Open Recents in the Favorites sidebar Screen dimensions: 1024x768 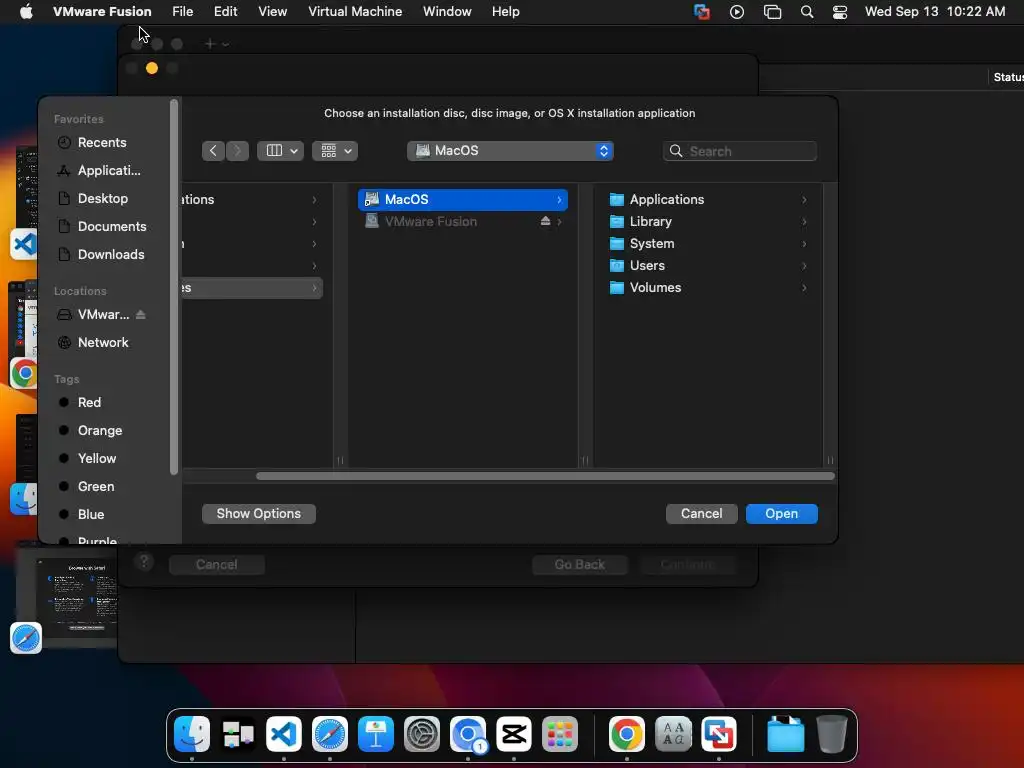102,142
